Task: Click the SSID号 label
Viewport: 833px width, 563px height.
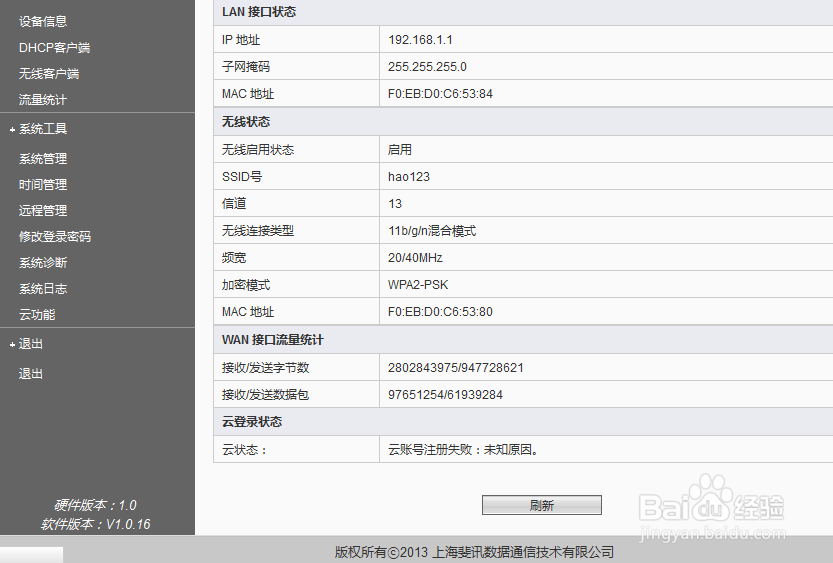Action: [x=242, y=177]
